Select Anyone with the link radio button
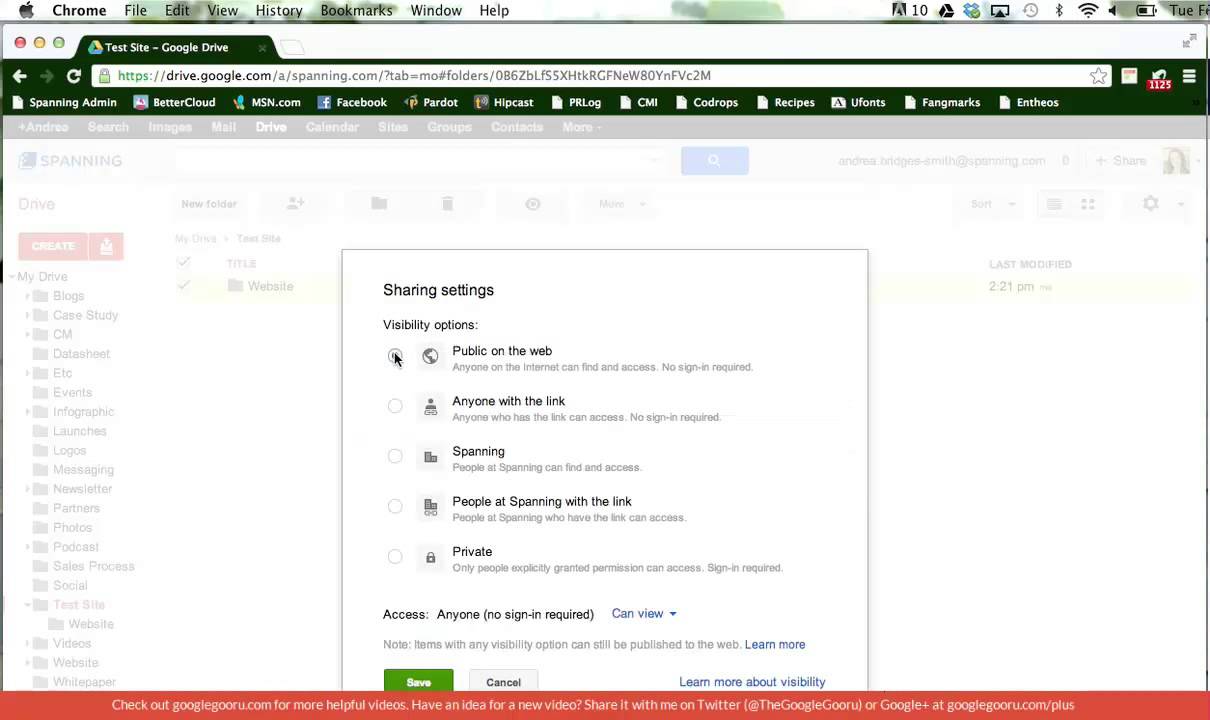Image resolution: width=1210 pixels, height=720 pixels. pos(395,406)
